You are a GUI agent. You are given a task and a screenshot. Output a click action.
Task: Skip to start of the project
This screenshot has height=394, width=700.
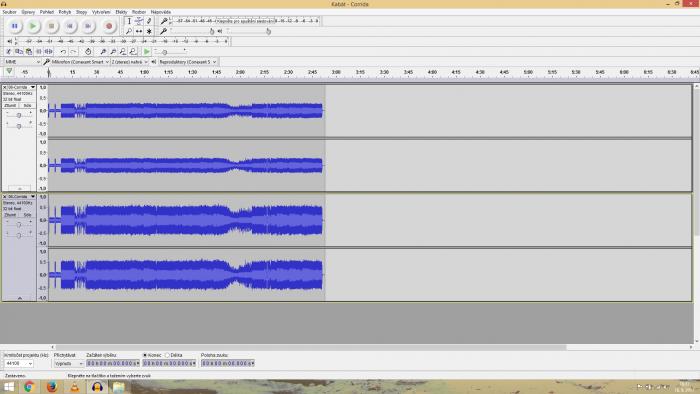(x=69, y=26)
